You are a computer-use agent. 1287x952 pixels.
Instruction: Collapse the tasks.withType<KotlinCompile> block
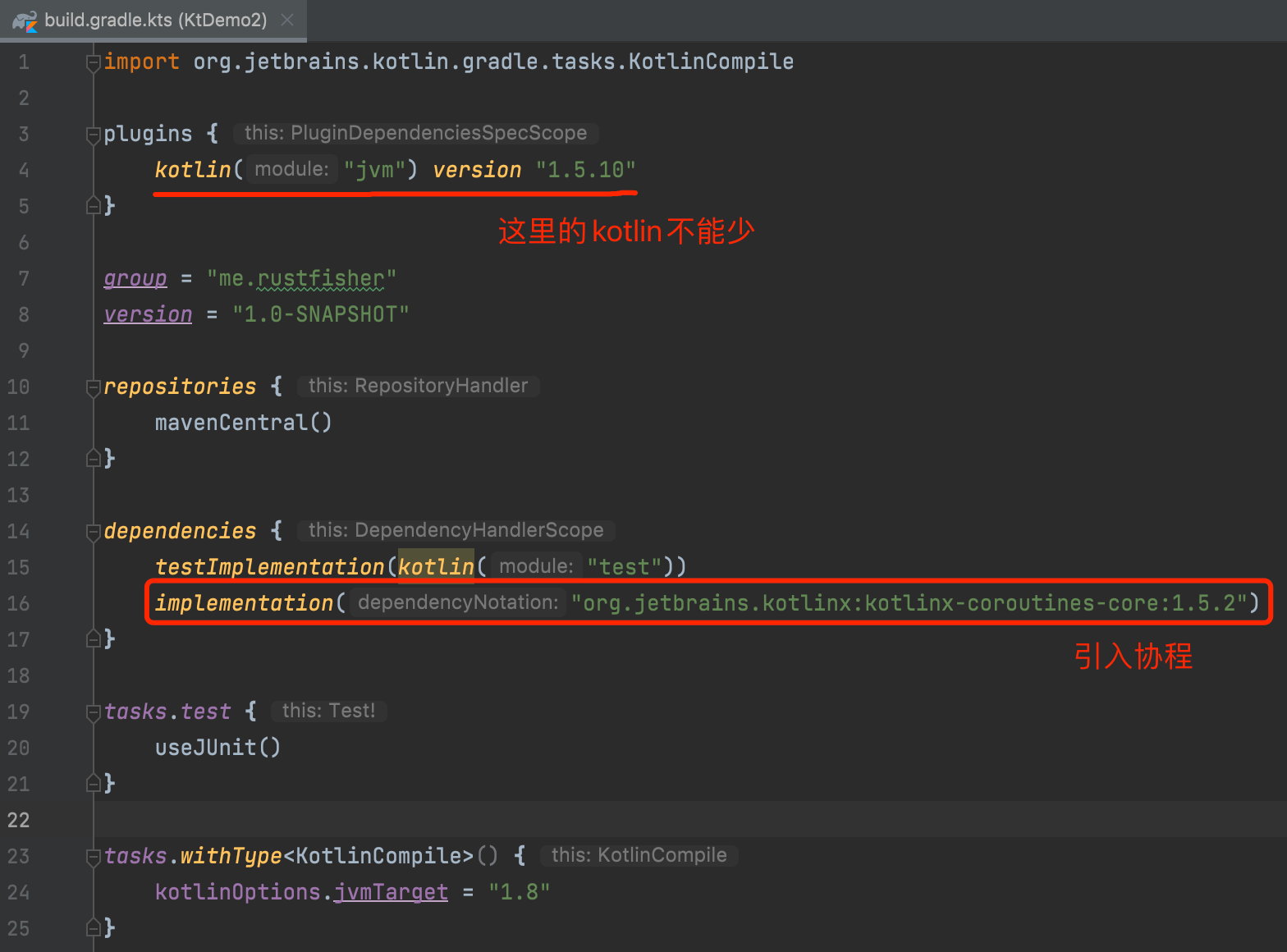point(94,857)
